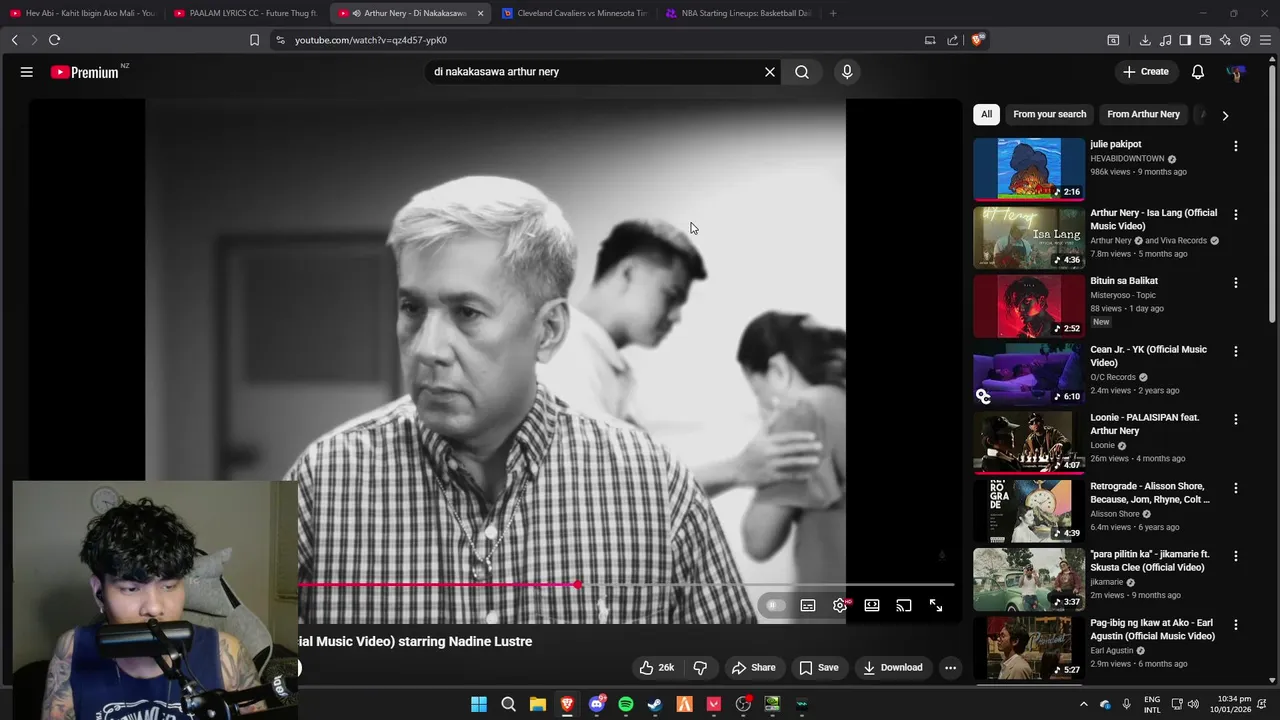Switch to PAALAM LYRICS browser tab

coord(247,13)
